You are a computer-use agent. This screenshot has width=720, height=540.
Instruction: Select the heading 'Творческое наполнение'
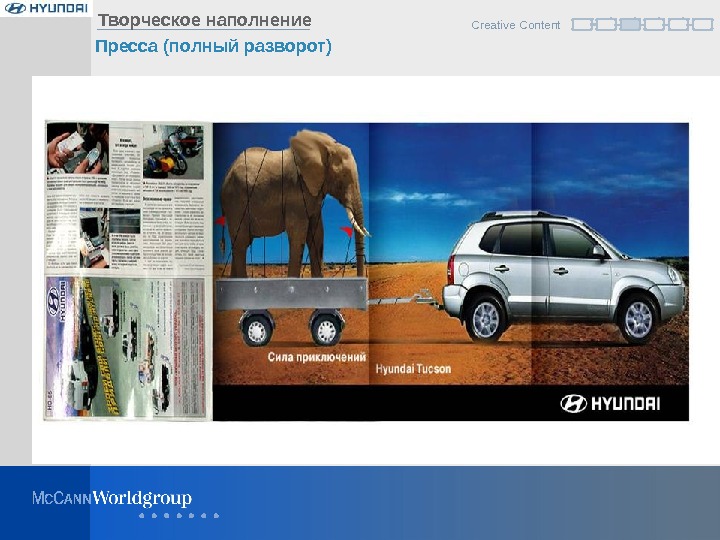tap(204, 20)
